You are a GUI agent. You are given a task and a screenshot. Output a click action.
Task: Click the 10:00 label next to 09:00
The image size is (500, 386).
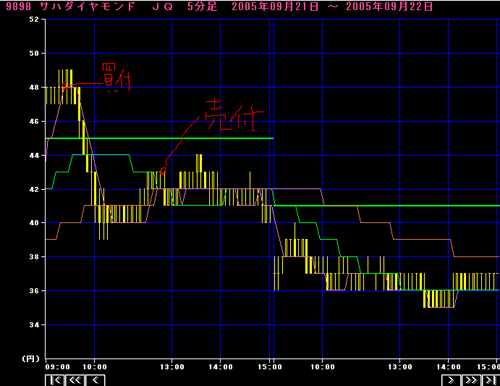[x=95, y=367]
